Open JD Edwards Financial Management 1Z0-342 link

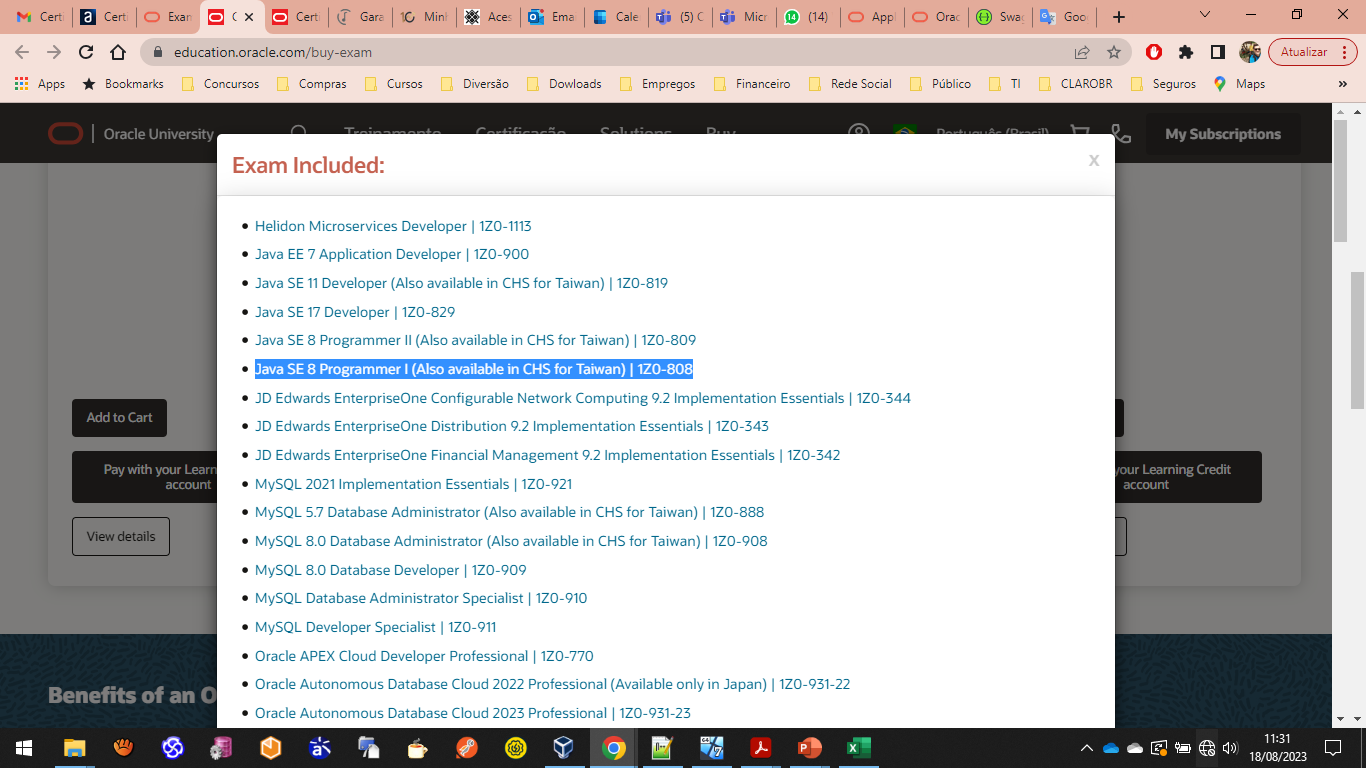tap(547, 455)
